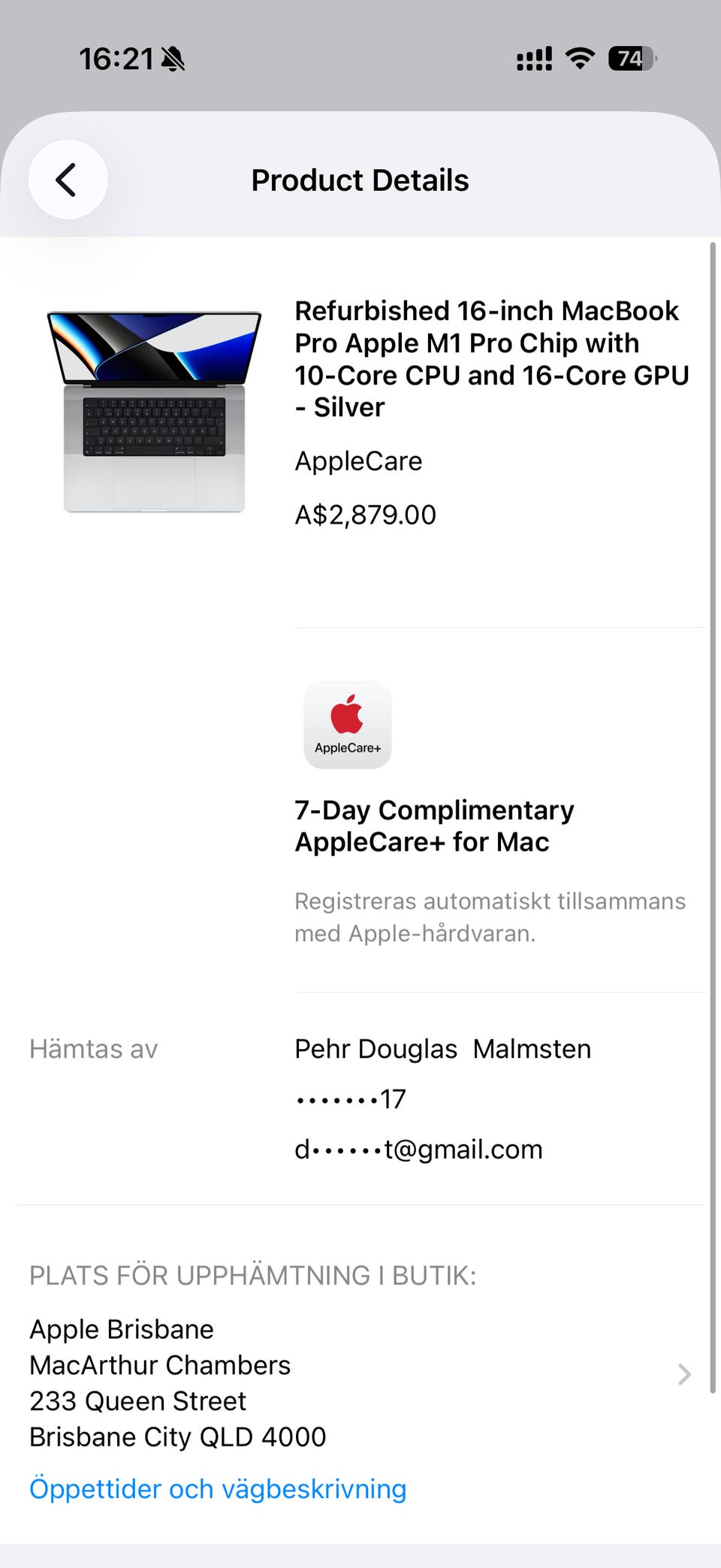The image size is (721, 1568).
Task: Tap the masked gmail address
Action: (418, 1149)
